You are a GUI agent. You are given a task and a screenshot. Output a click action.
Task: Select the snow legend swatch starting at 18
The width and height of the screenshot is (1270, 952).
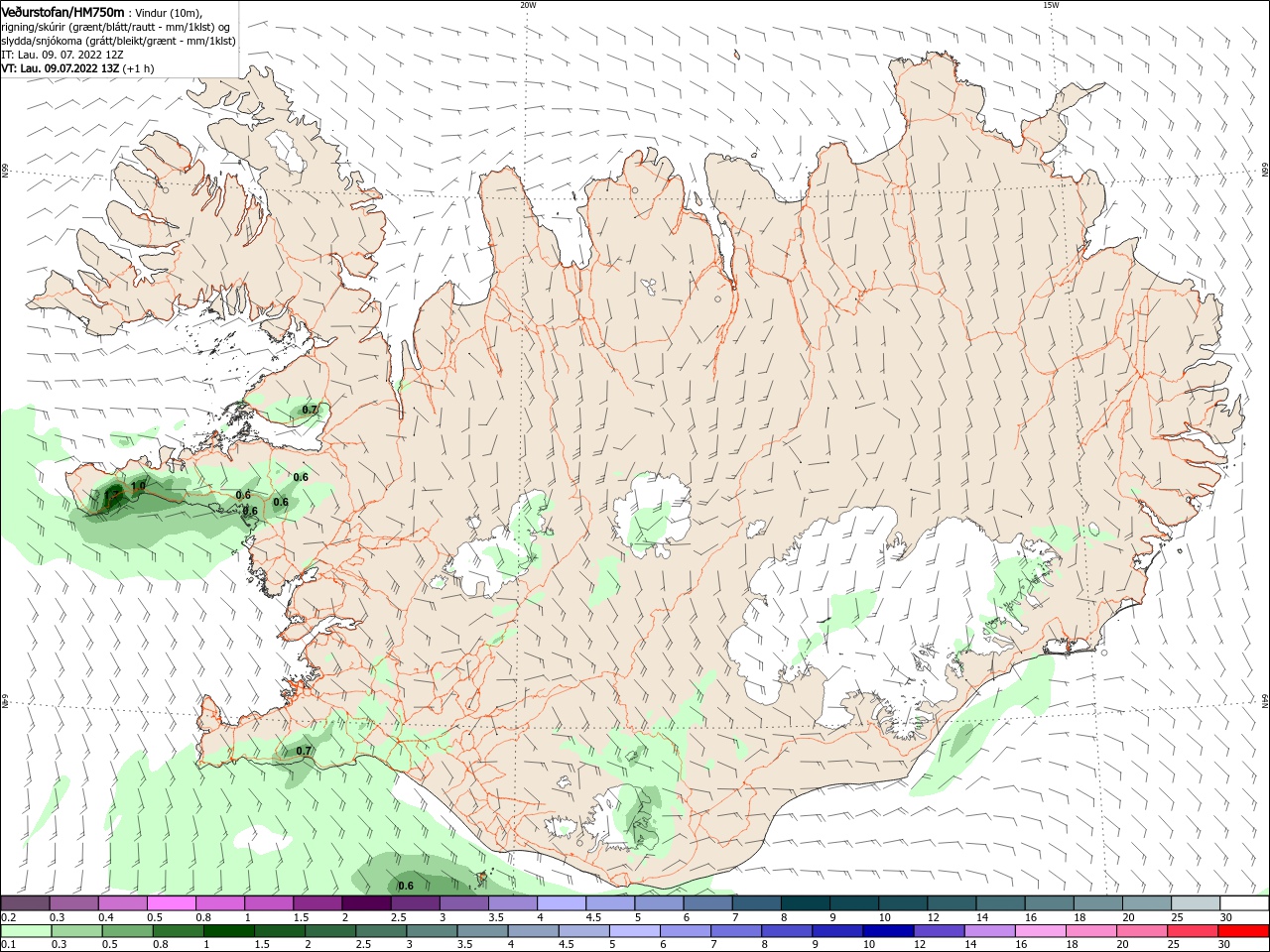(1097, 903)
